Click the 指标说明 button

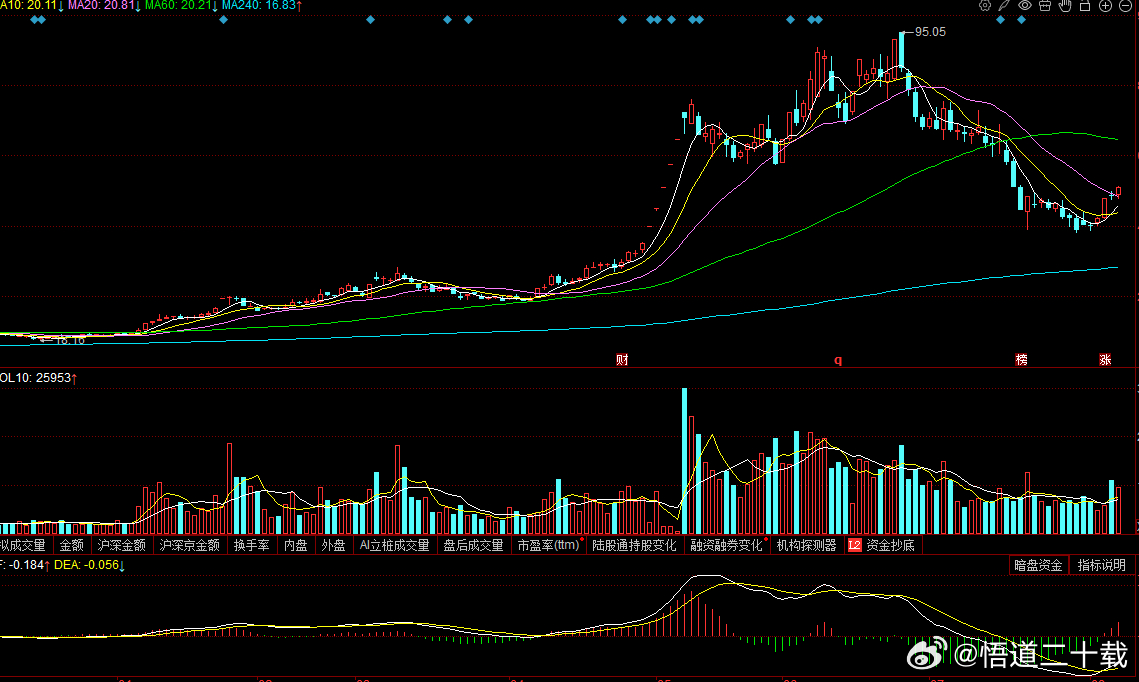1101,565
